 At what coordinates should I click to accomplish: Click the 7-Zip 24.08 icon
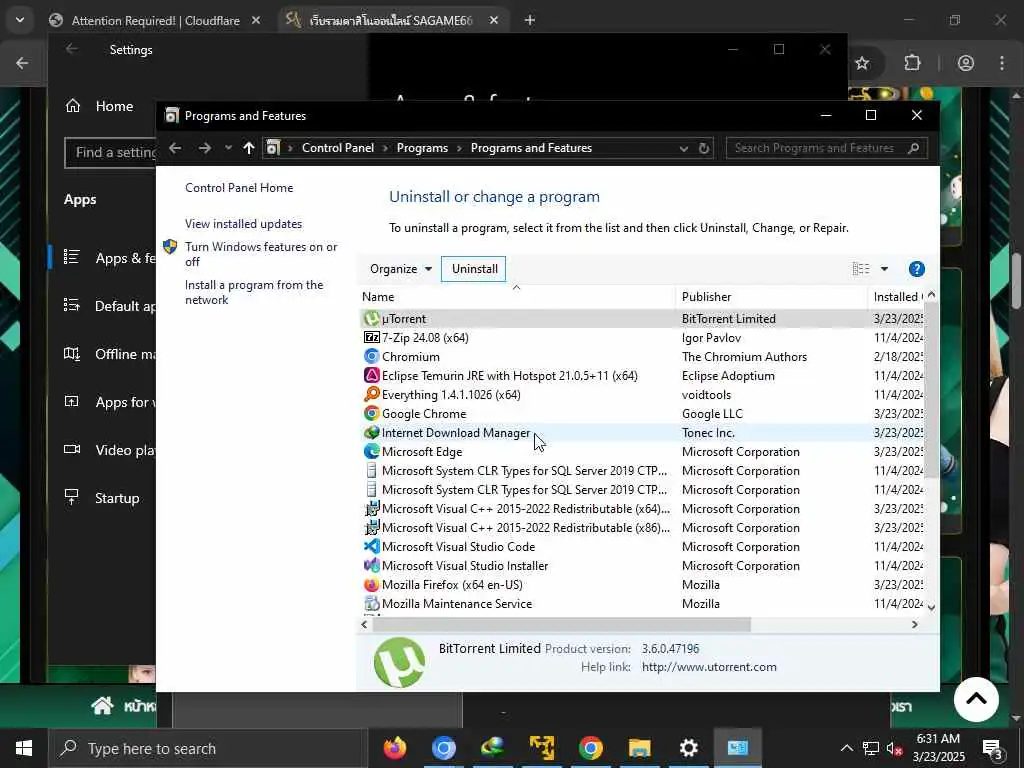pyautogui.click(x=372, y=338)
